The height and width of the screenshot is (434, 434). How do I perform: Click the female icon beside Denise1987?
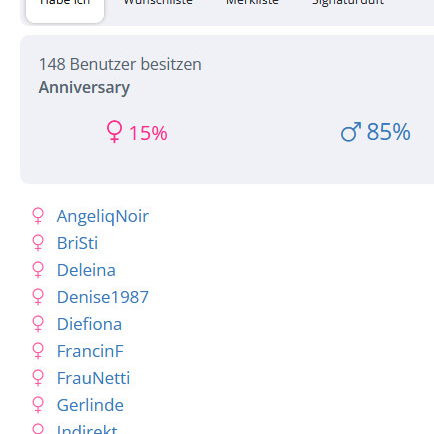tap(38, 297)
